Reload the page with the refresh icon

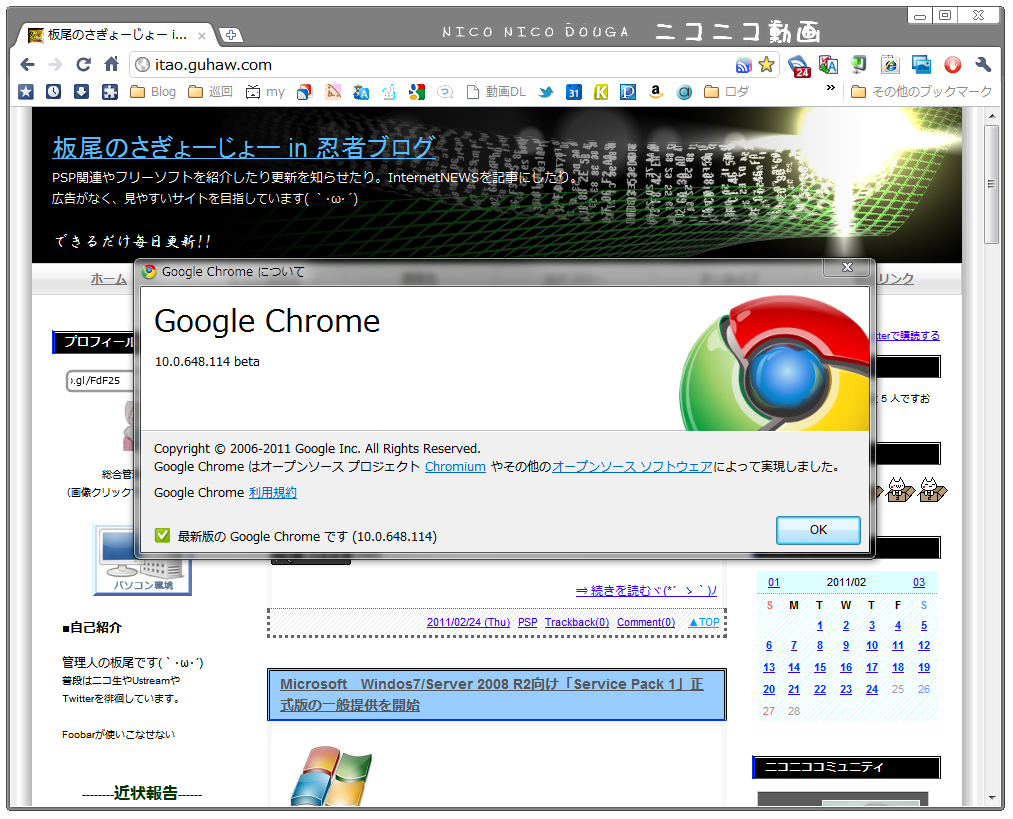(x=83, y=65)
